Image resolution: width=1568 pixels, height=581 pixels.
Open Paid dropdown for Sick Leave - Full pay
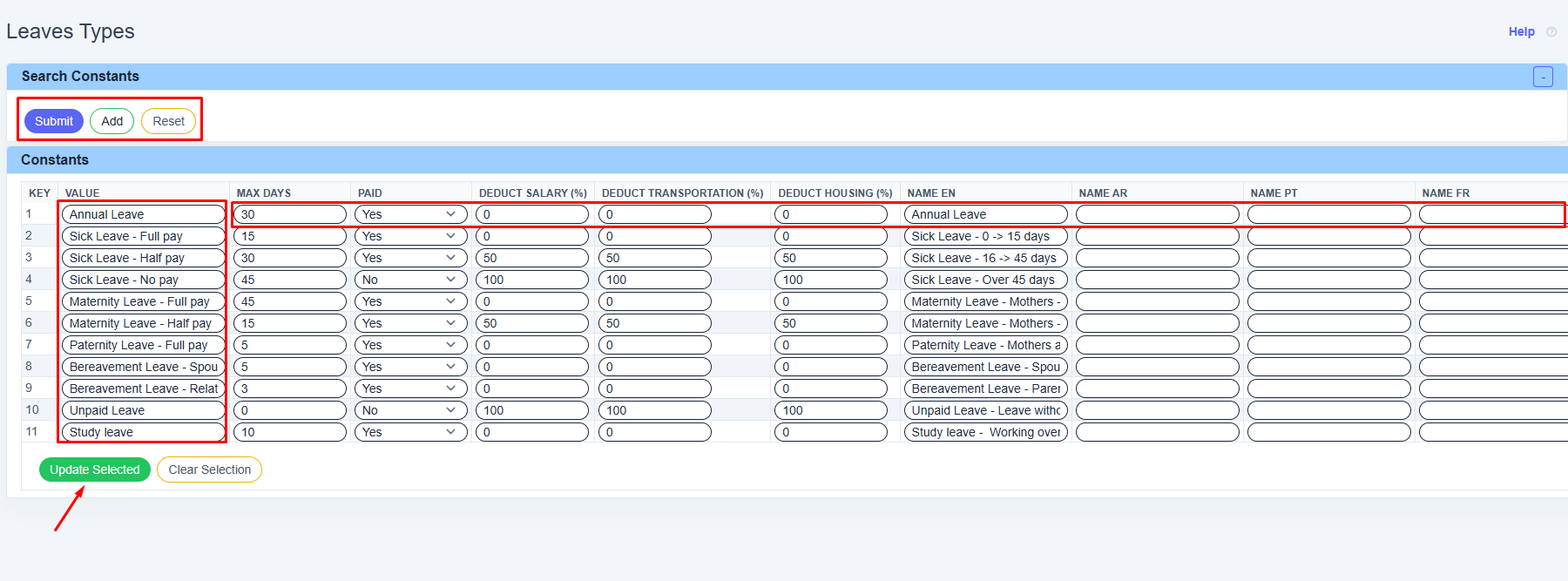(x=411, y=236)
